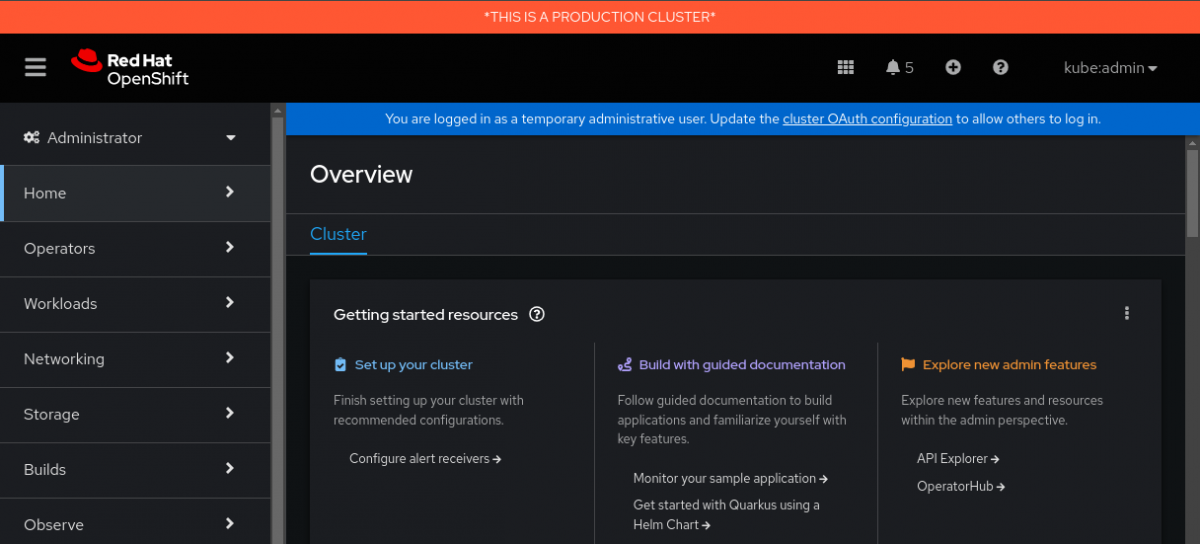The width and height of the screenshot is (1200, 544).
Task: Click the chevron next to Storage
Action: pyautogui.click(x=230, y=413)
